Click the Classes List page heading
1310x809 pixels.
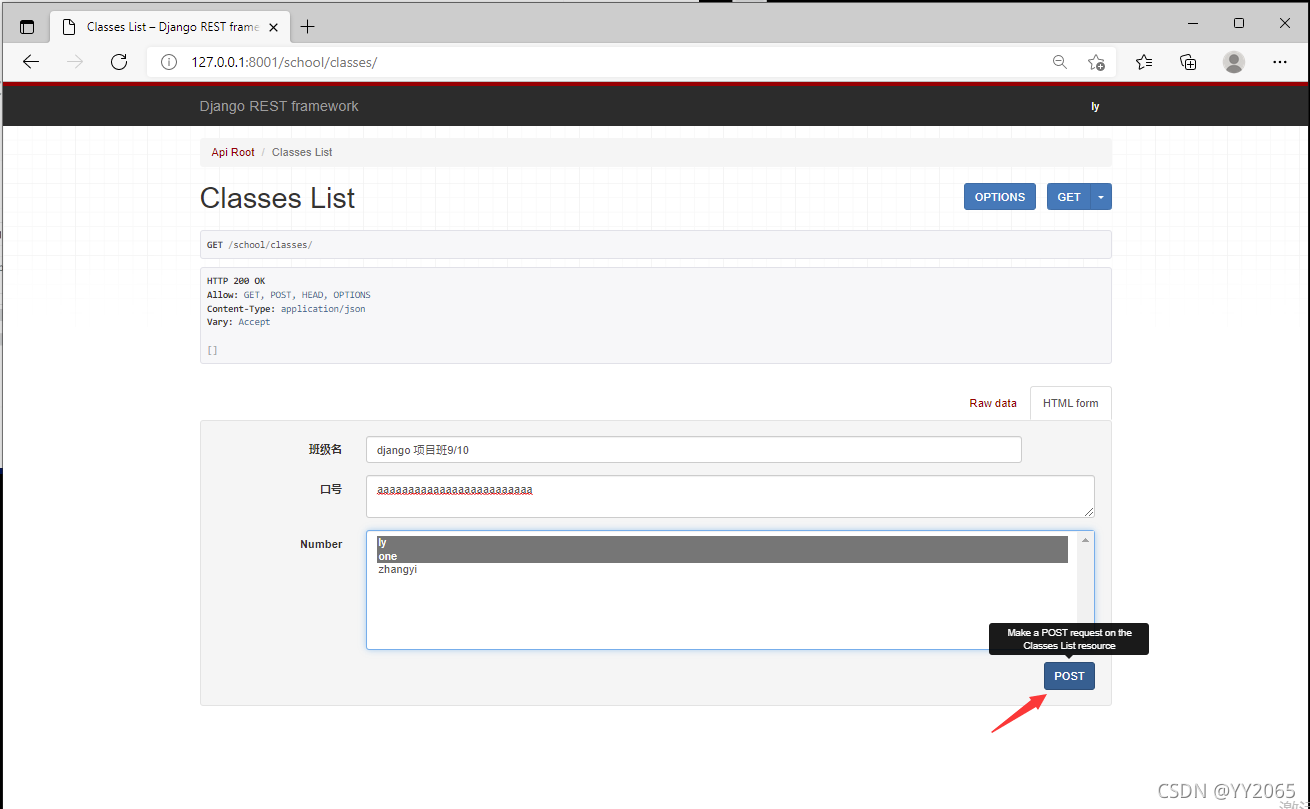[x=278, y=198]
